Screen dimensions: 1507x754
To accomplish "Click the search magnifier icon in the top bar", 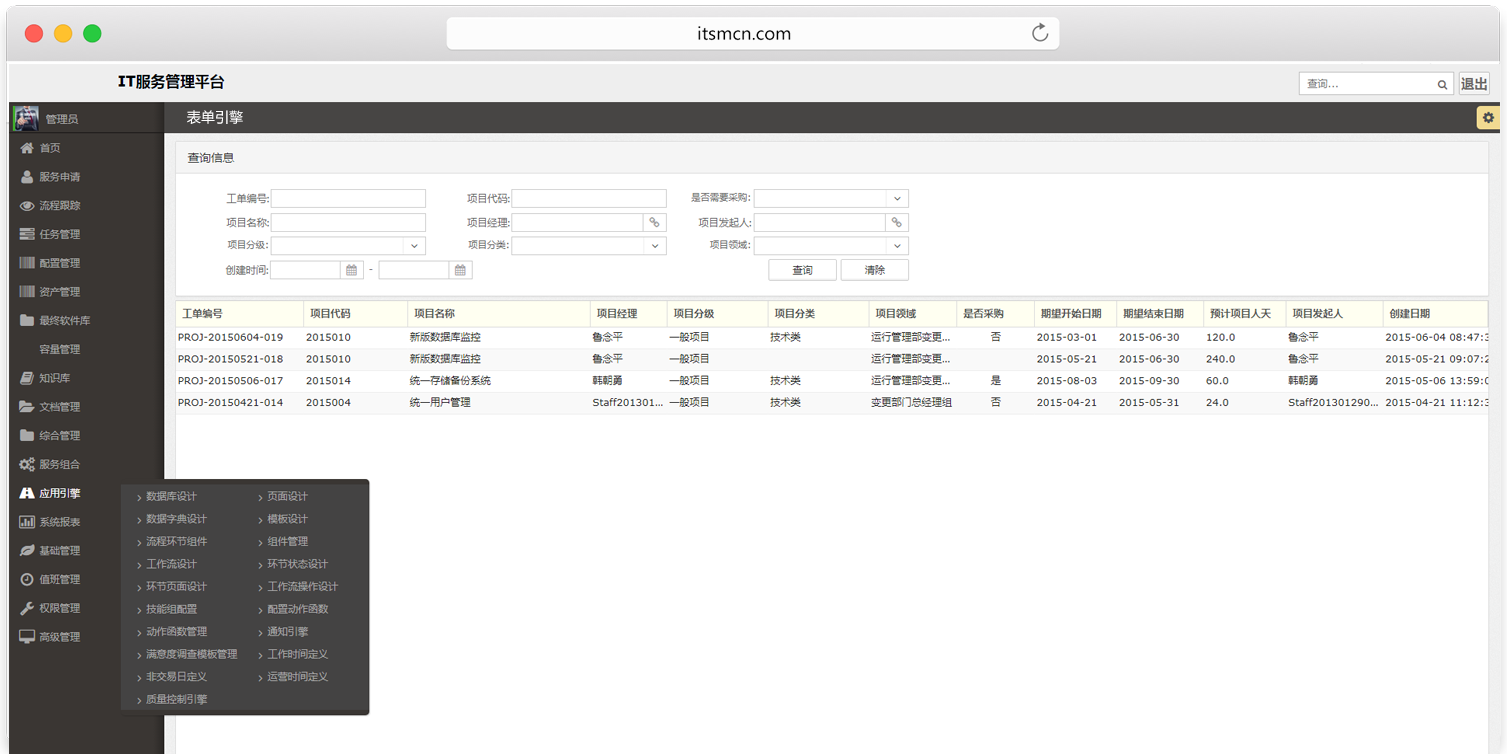I will [1442, 85].
